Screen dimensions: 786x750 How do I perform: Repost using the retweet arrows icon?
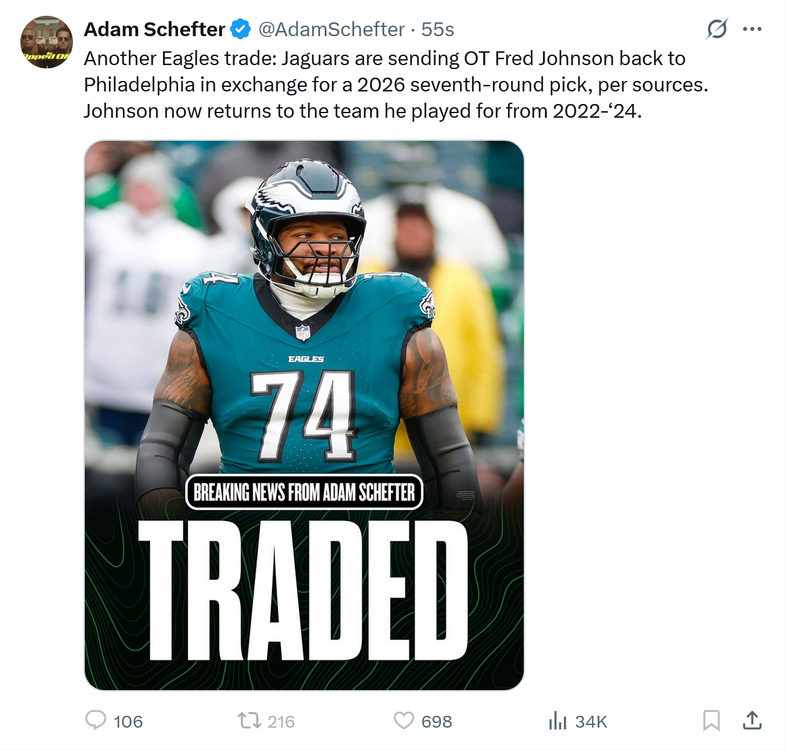pyautogui.click(x=247, y=720)
